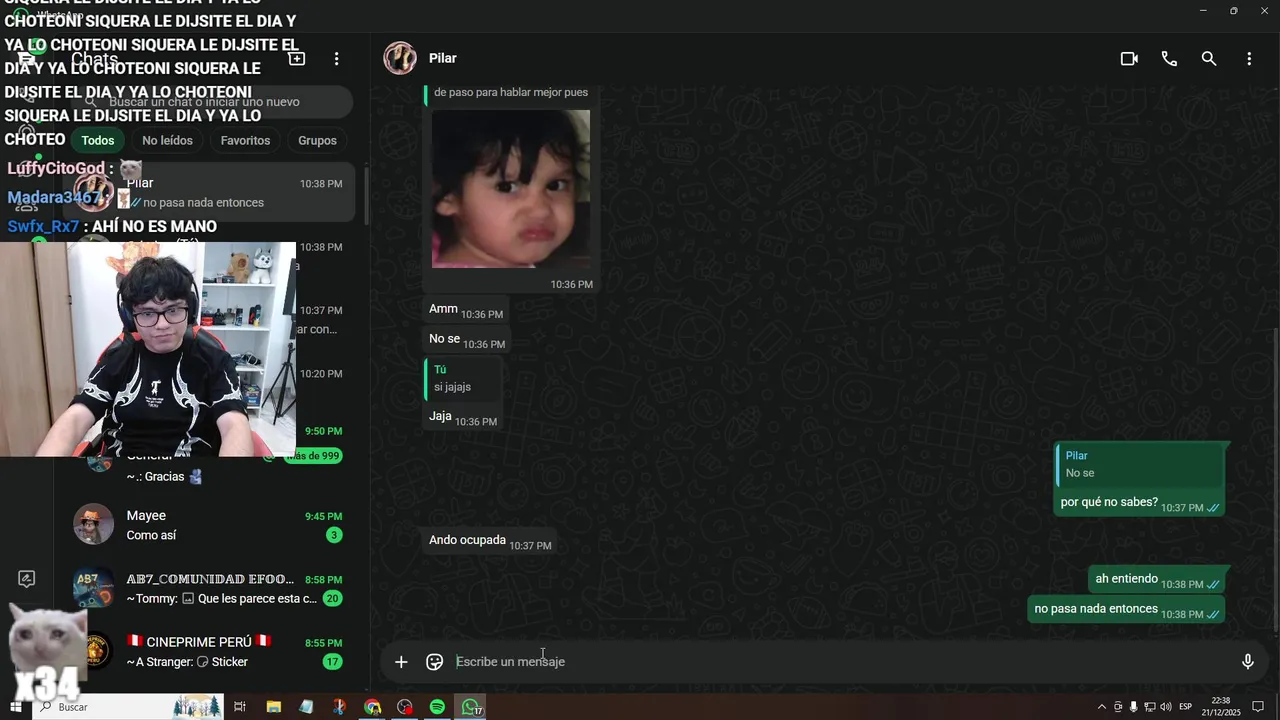Screen dimensions: 1280x720
Task: Click the 'Amm' message
Action: point(466,310)
